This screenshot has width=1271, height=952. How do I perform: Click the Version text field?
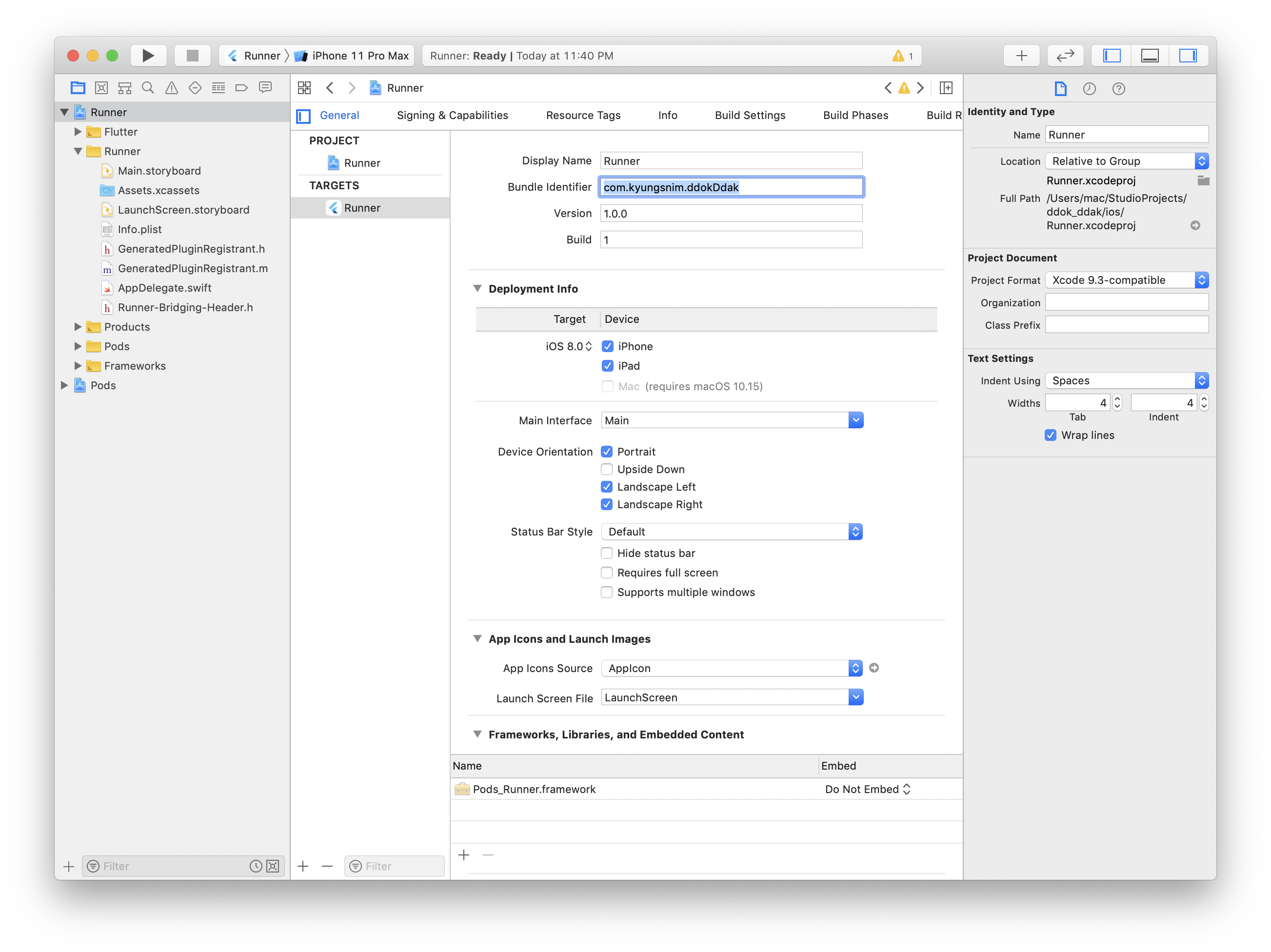730,214
